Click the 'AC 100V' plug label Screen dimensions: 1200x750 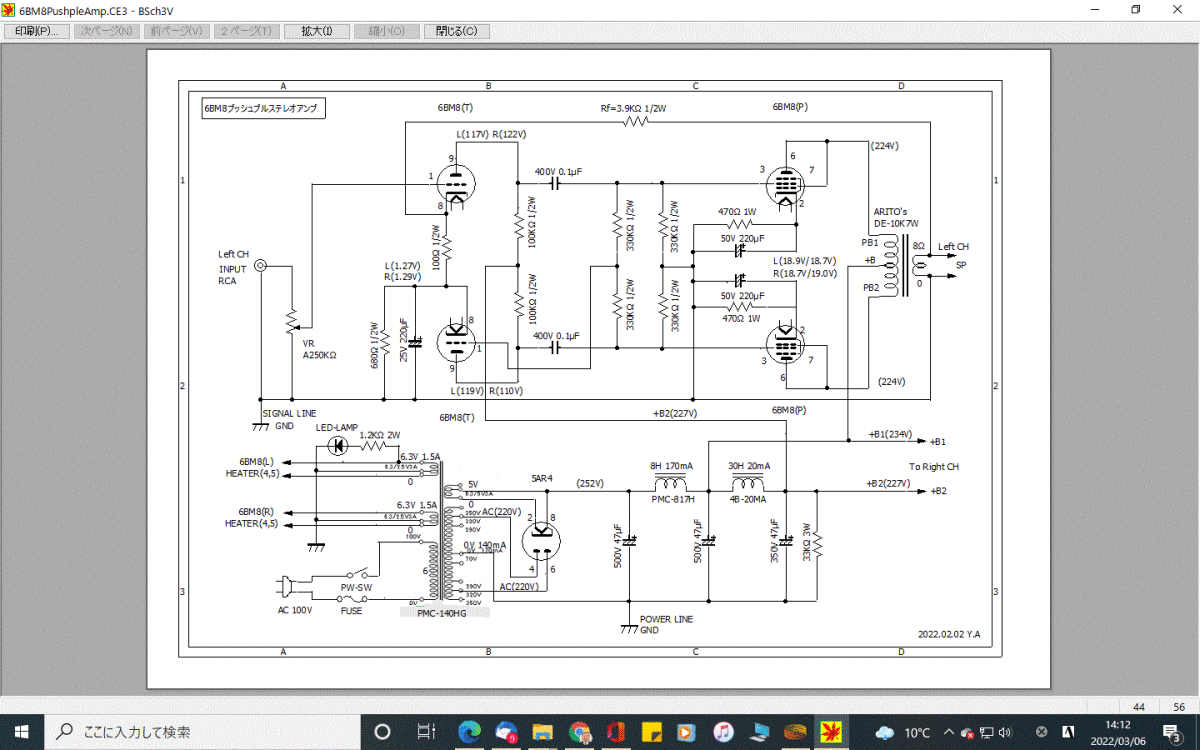(296, 610)
